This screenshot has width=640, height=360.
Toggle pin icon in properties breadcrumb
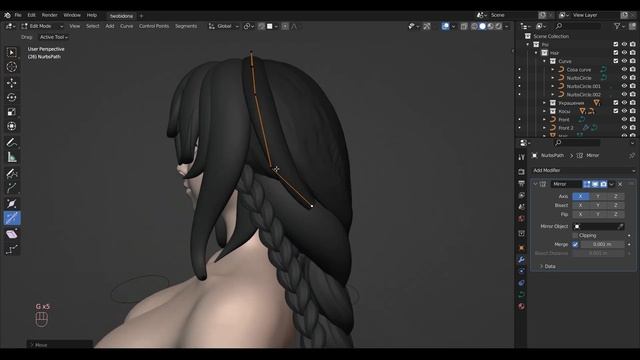pos(632,156)
